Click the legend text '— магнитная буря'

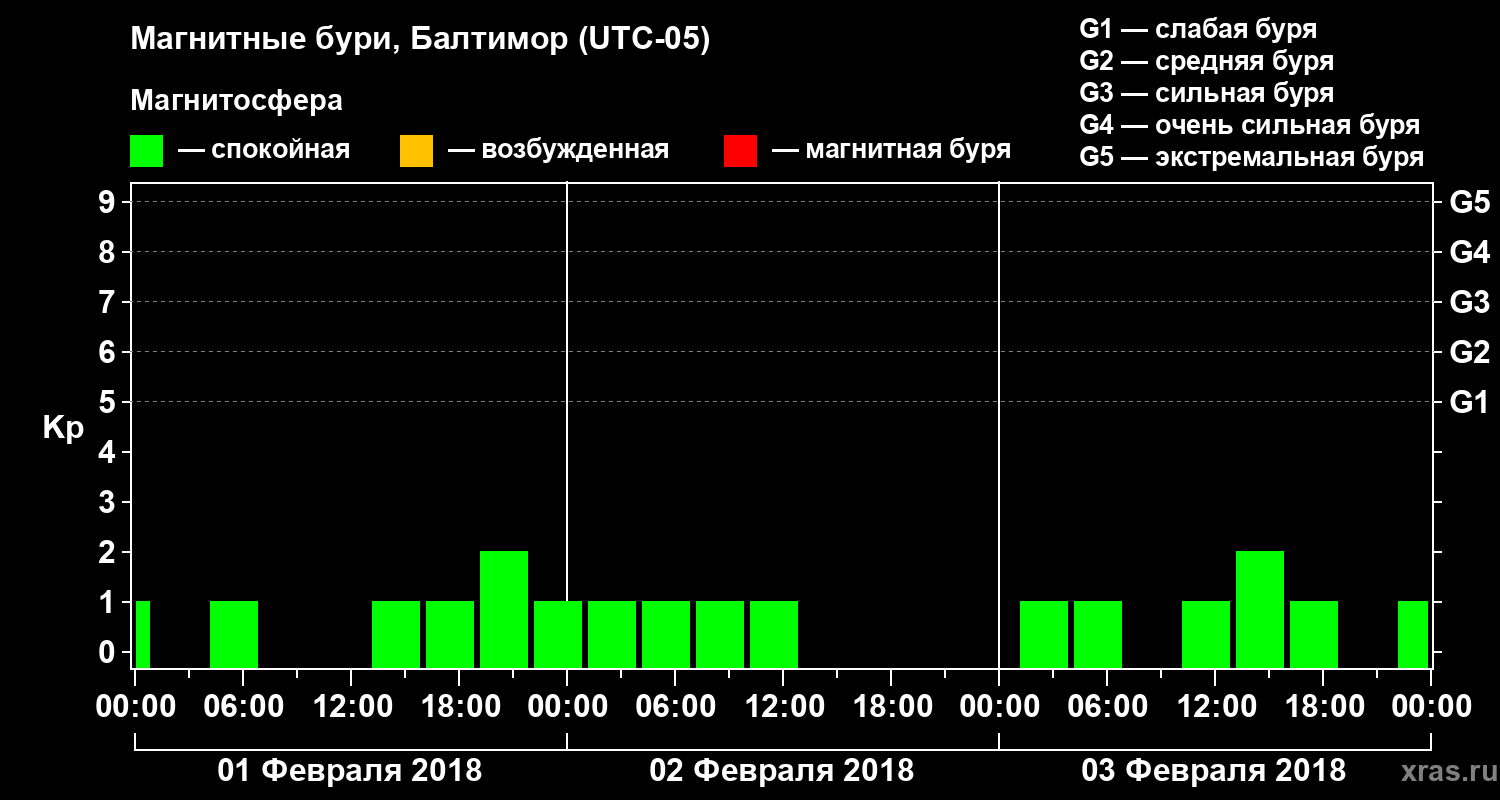click(x=891, y=150)
